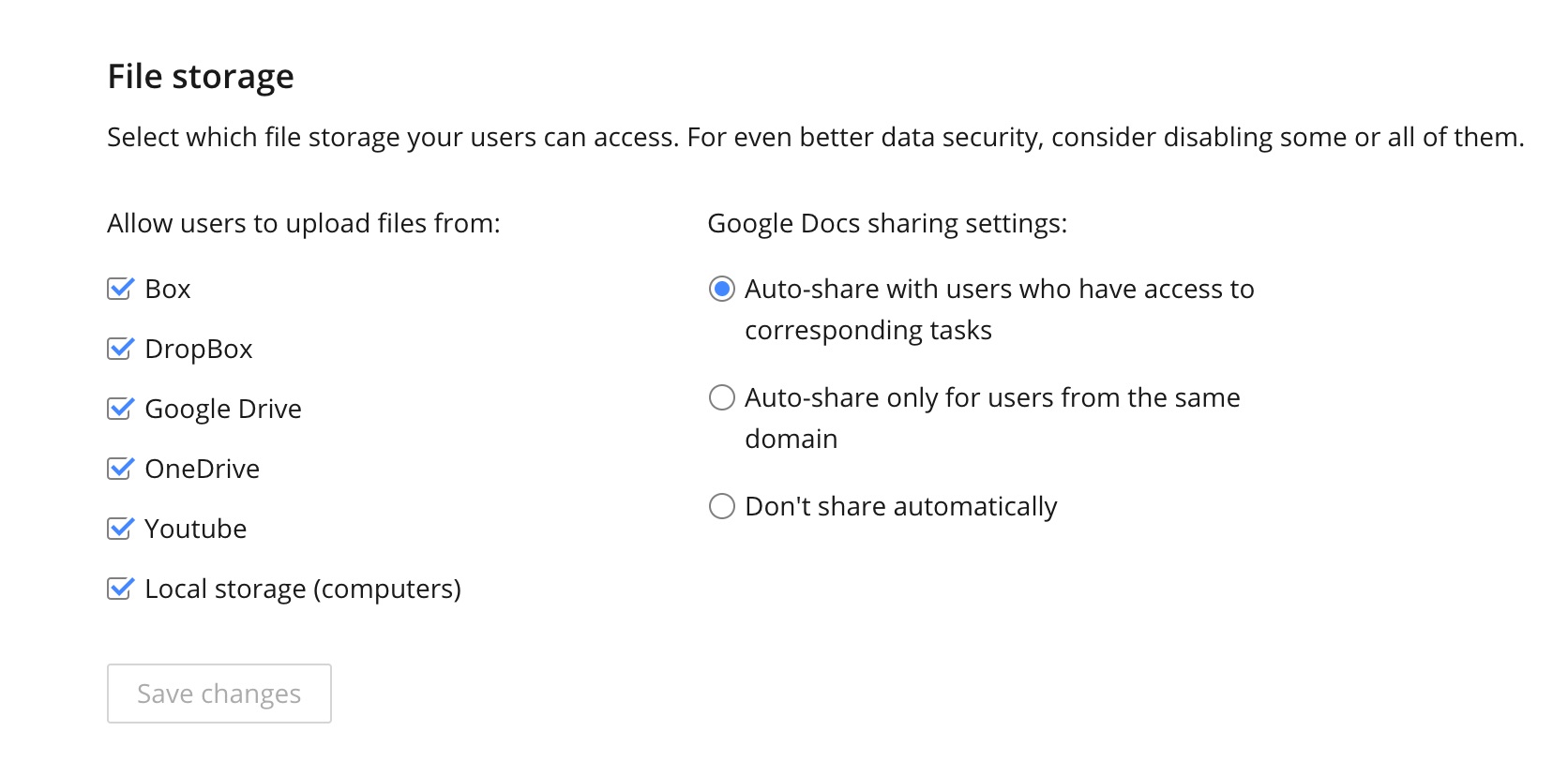Click the 'Allow users to upload files from:' label
Viewport: 1568px width, 776px height.
click(x=304, y=223)
